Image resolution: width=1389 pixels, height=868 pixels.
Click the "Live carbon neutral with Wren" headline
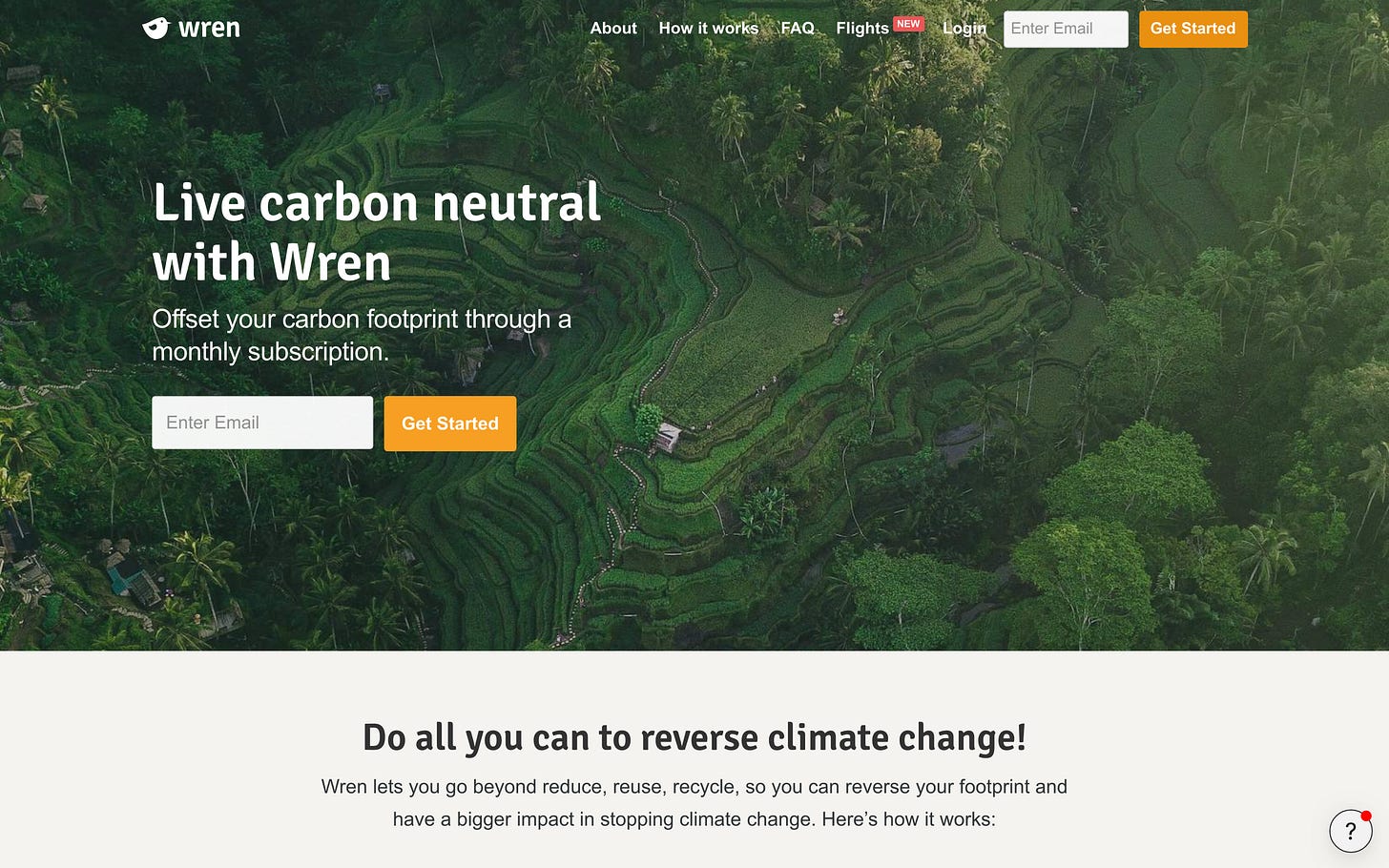point(377,232)
